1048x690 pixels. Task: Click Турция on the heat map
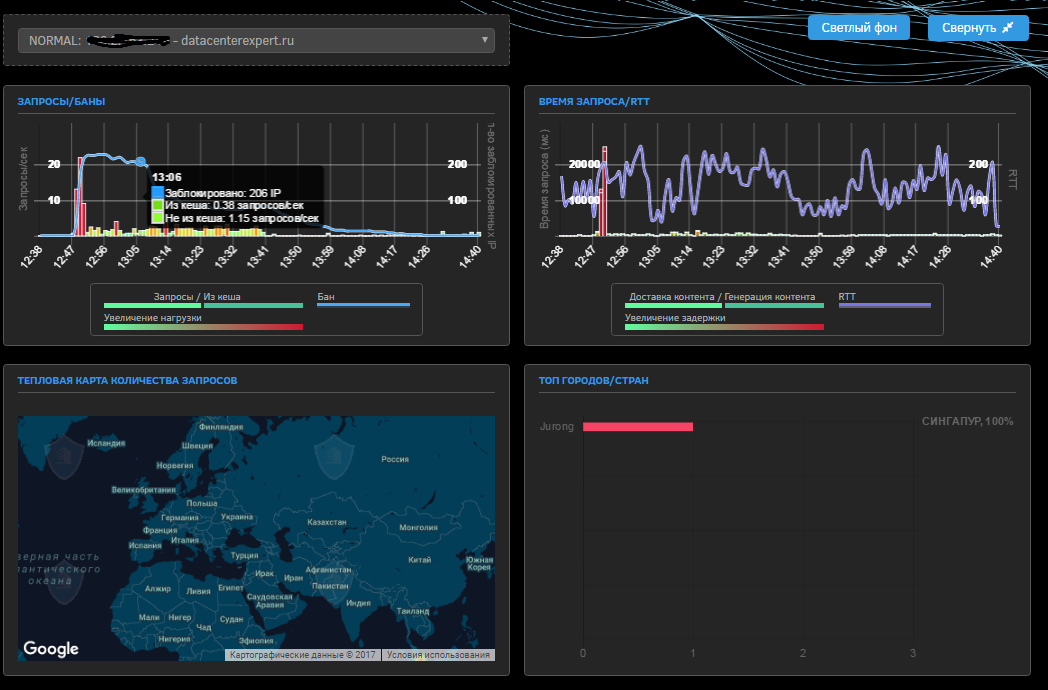(x=245, y=556)
